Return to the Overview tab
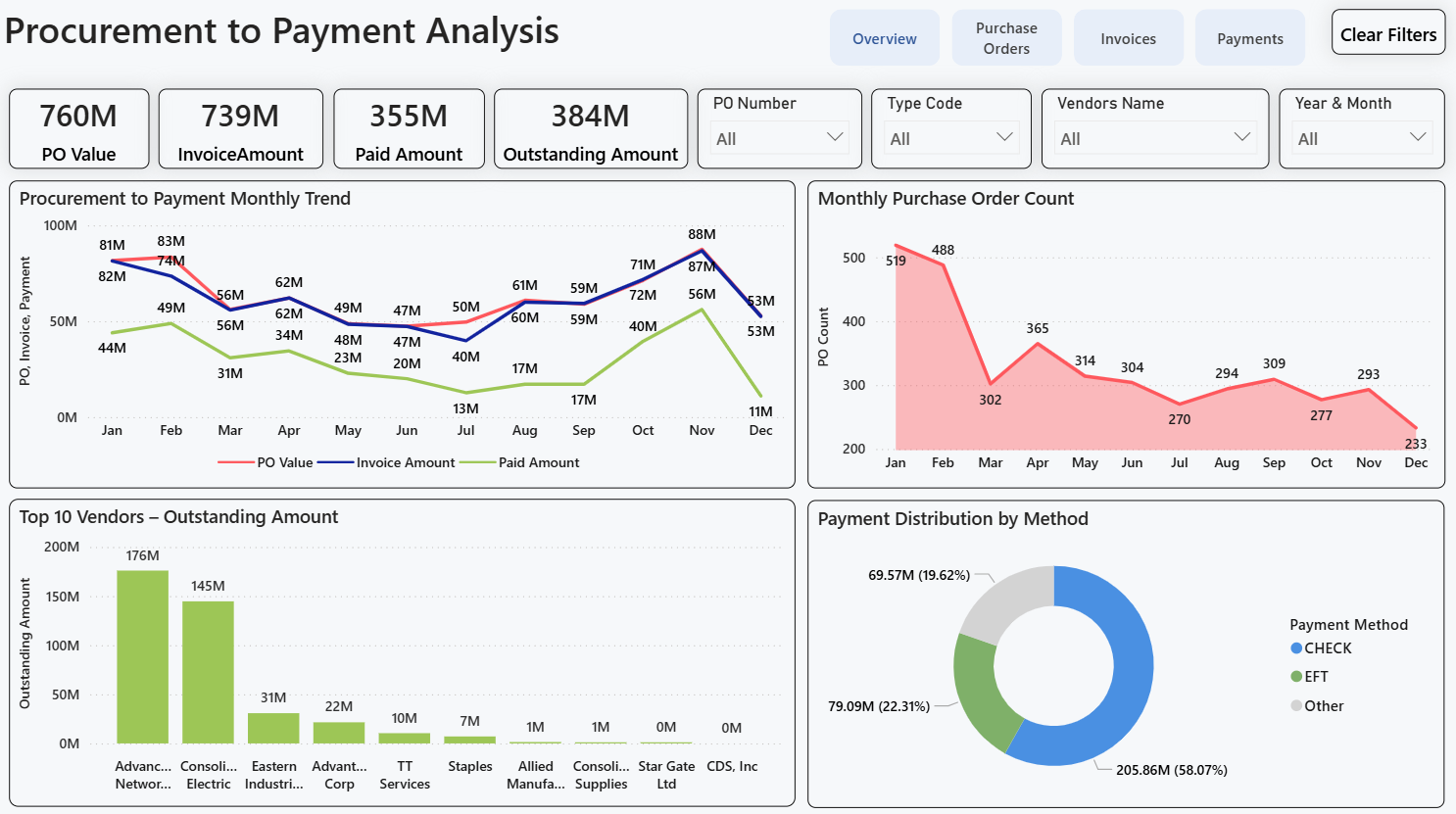 (x=885, y=37)
